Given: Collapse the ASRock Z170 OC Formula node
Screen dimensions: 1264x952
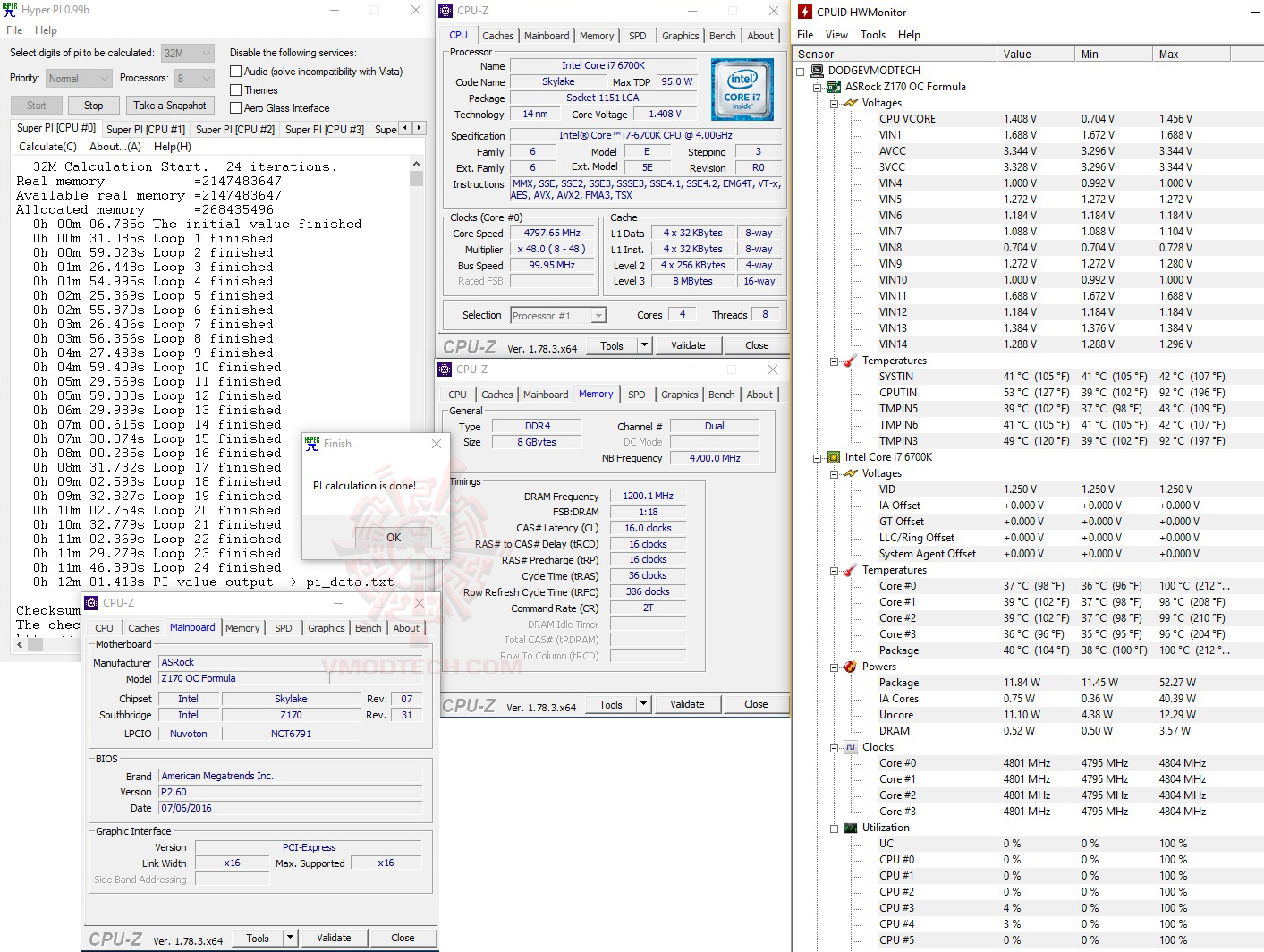Looking at the screenshot, I should [x=818, y=87].
